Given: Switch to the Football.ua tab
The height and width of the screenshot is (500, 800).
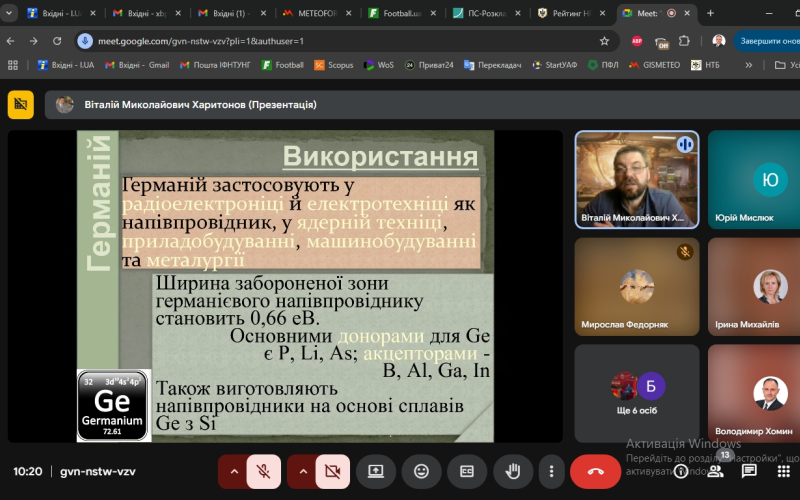Looking at the screenshot, I should coord(402,13).
